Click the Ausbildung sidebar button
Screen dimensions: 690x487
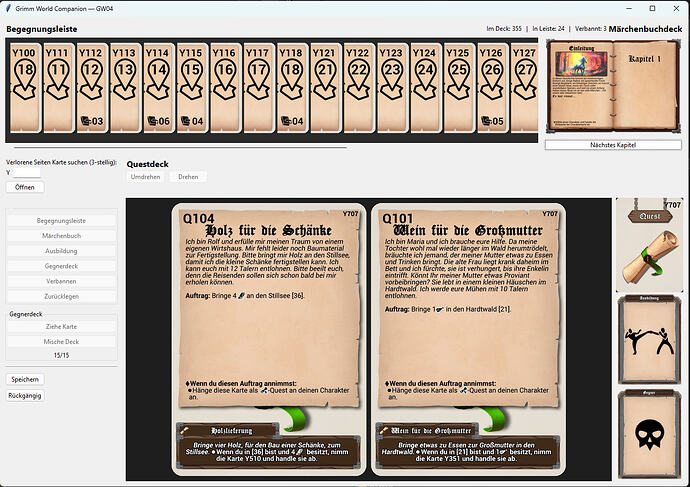point(61,251)
